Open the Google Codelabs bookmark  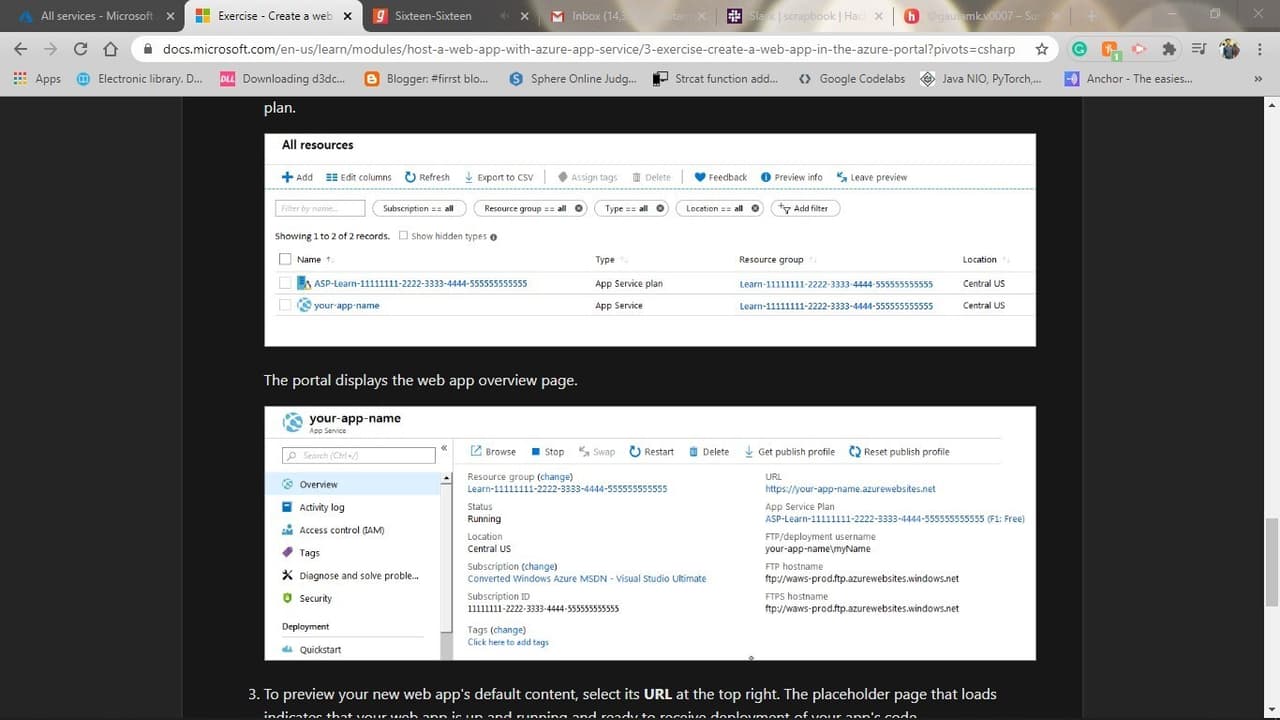[x=851, y=79]
